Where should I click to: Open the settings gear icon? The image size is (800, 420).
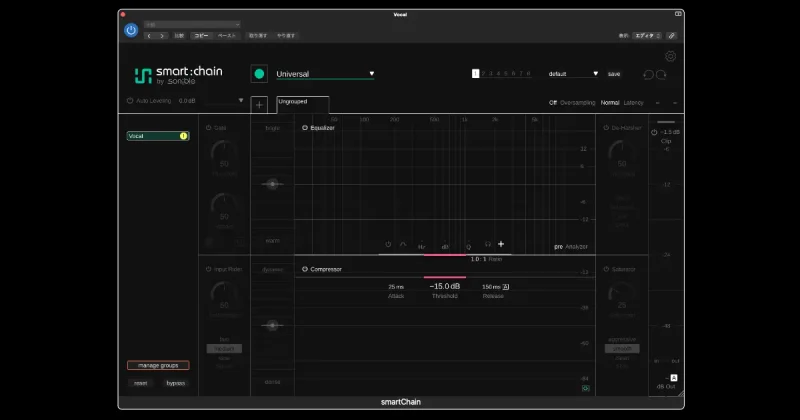pyautogui.click(x=670, y=56)
